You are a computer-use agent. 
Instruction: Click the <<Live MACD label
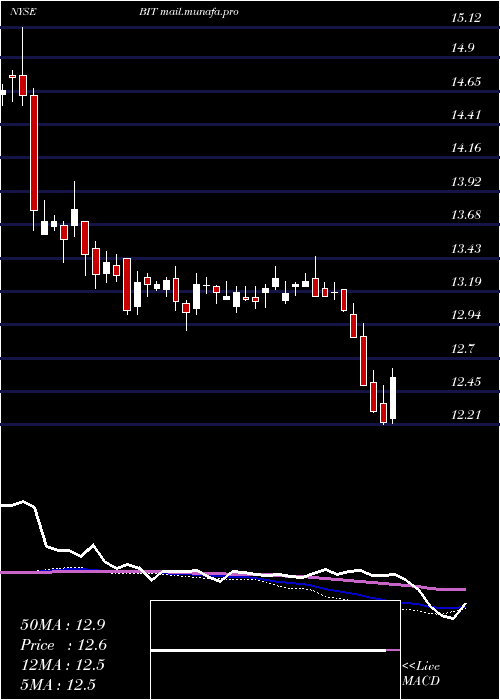coord(421,673)
